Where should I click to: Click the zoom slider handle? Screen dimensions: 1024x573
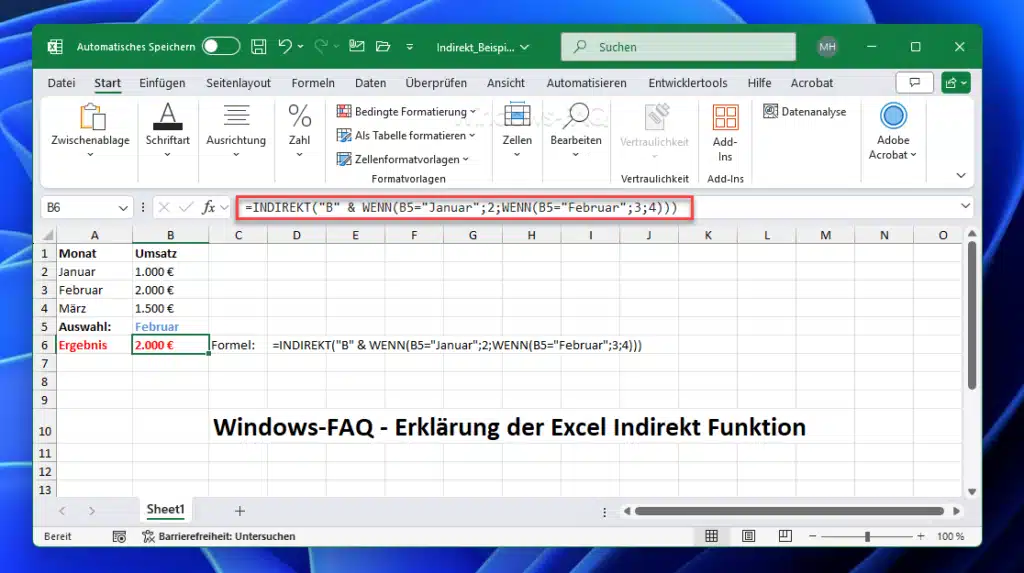click(x=867, y=536)
